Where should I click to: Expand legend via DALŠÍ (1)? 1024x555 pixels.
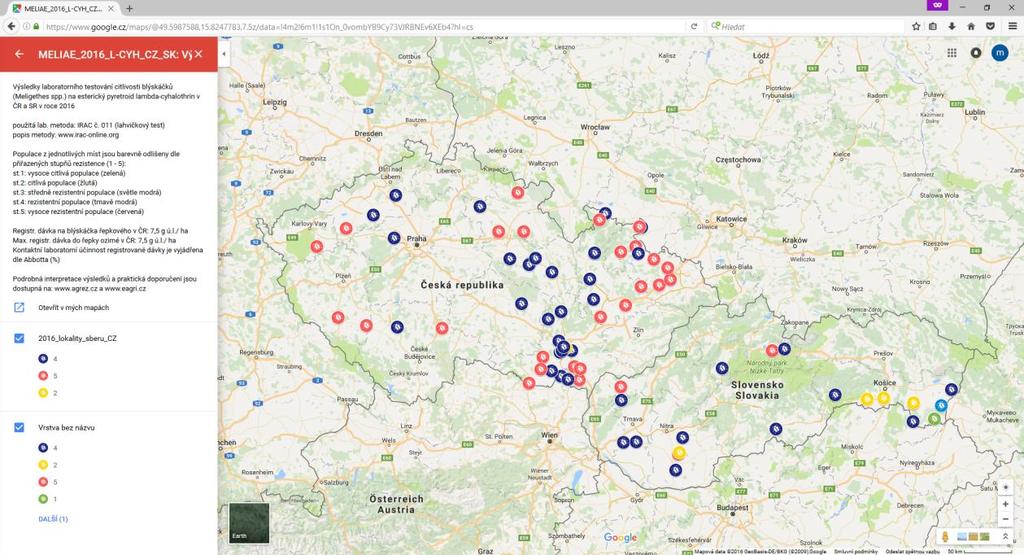coord(53,519)
